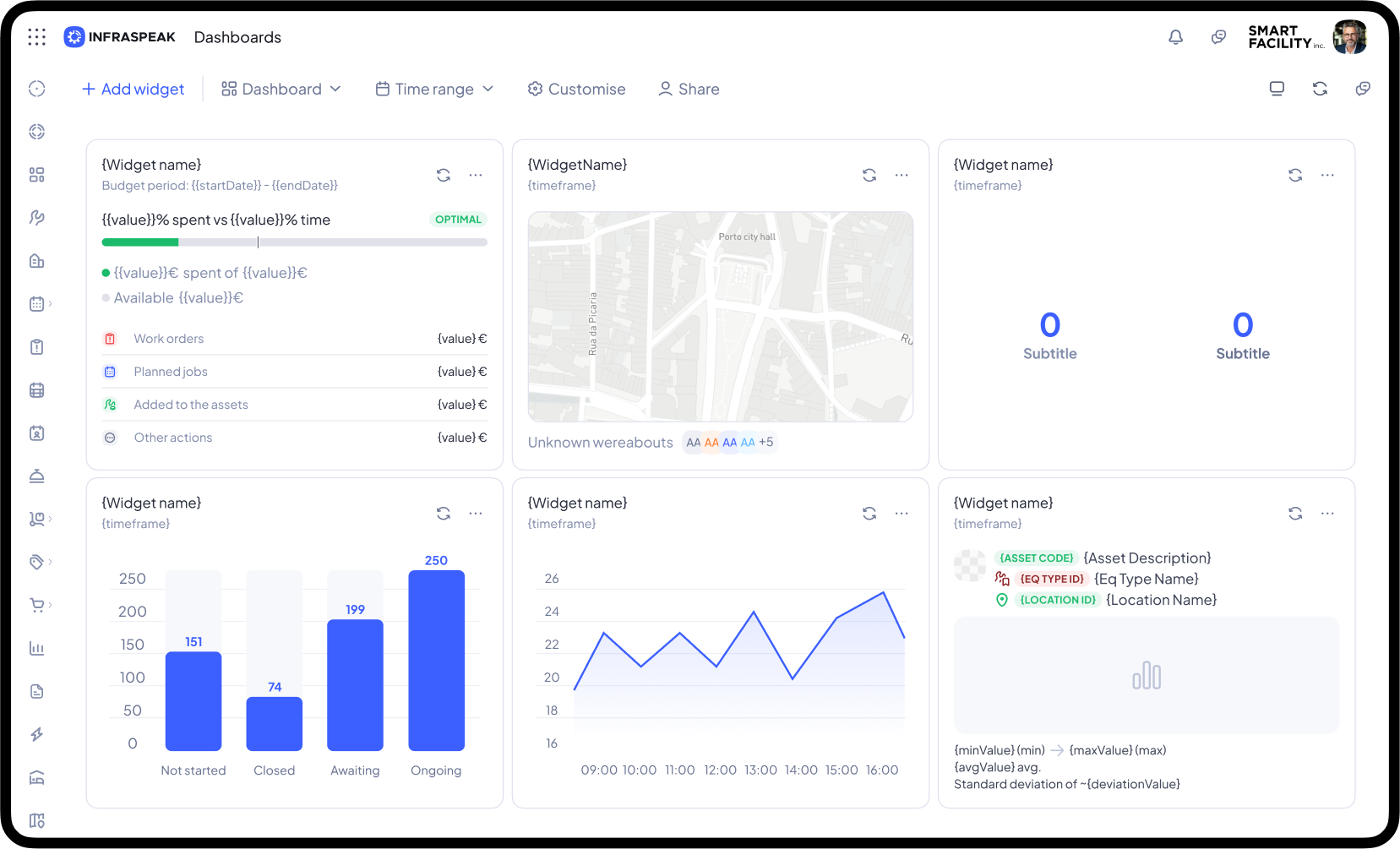The height and width of the screenshot is (849, 1400).
Task: Refresh the map widget
Action: pyautogui.click(x=869, y=175)
